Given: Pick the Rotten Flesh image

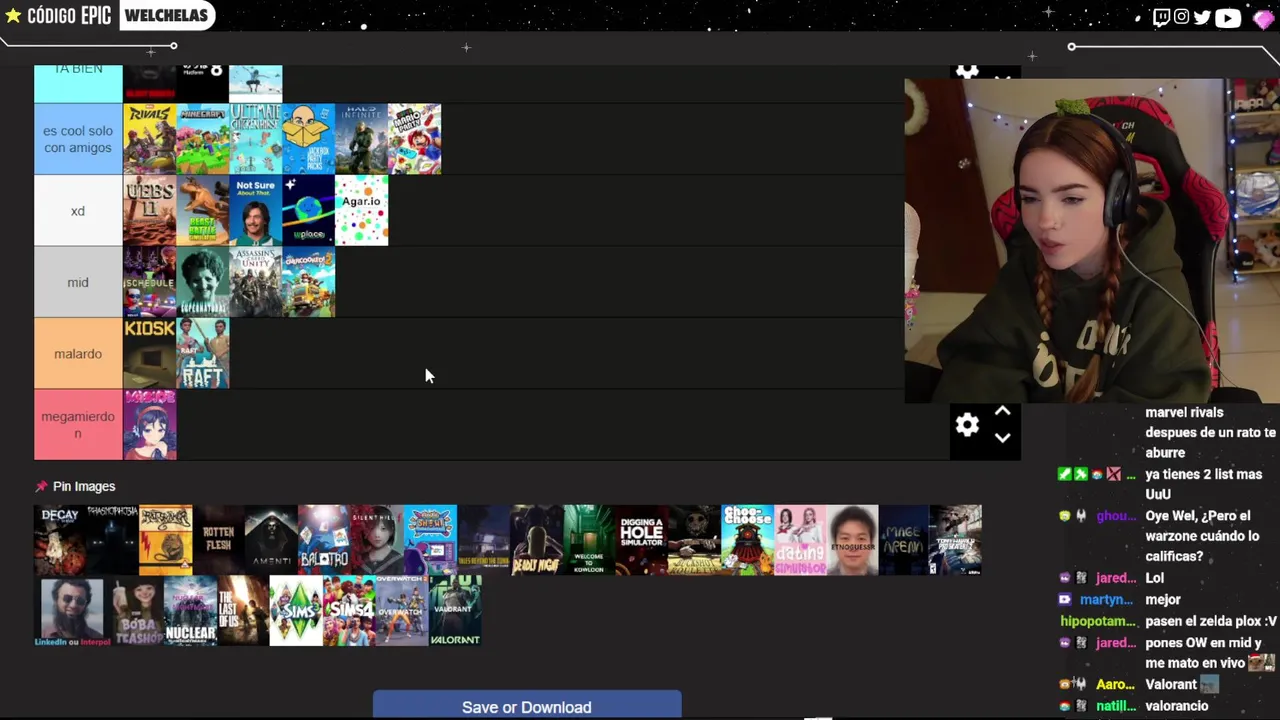Looking at the screenshot, I should pos(219,540).
